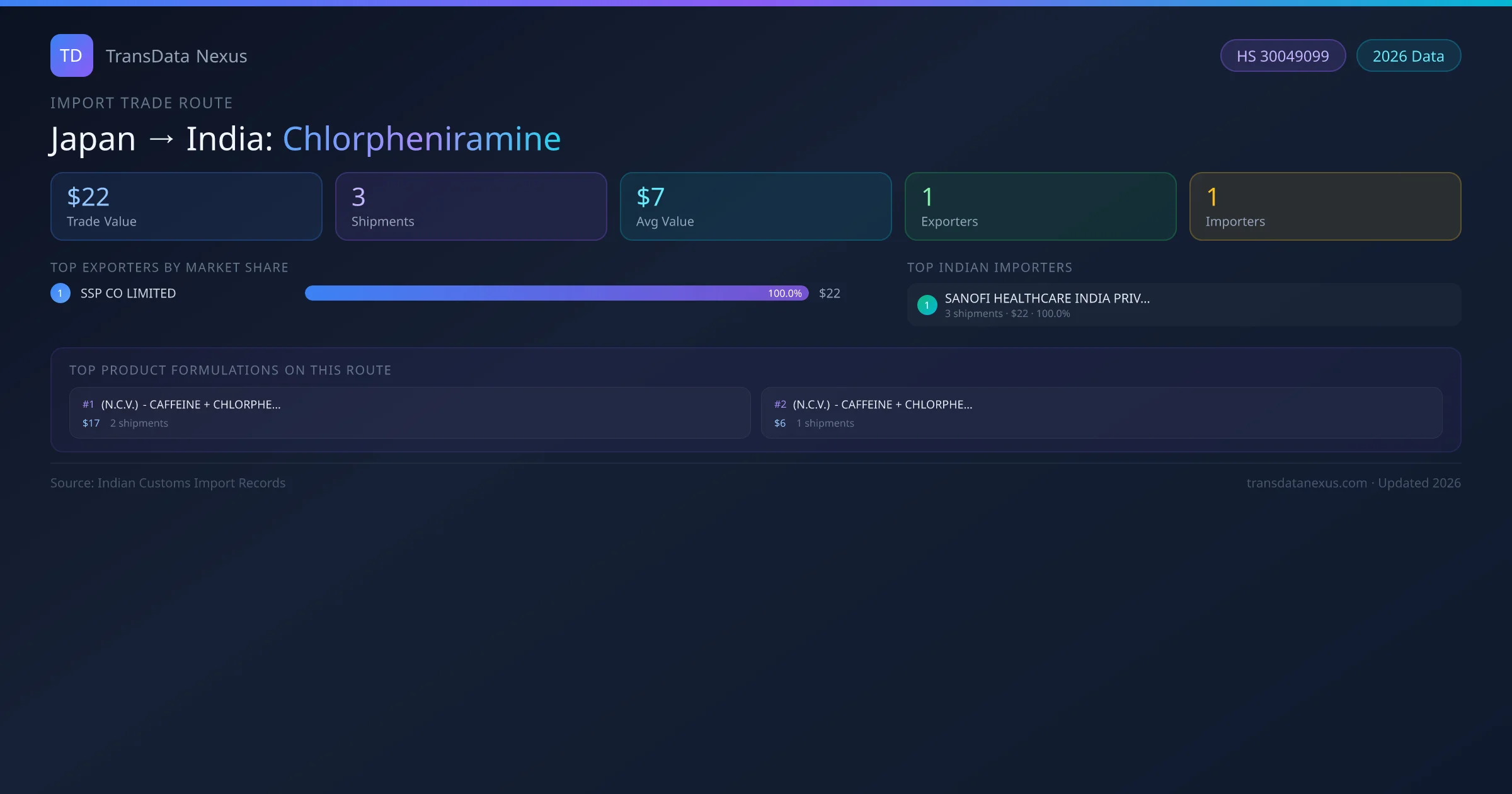This screenshot has height=794, width=1512.
Task: Click the transdatanexus.com link
Action: pos(1307,483)
